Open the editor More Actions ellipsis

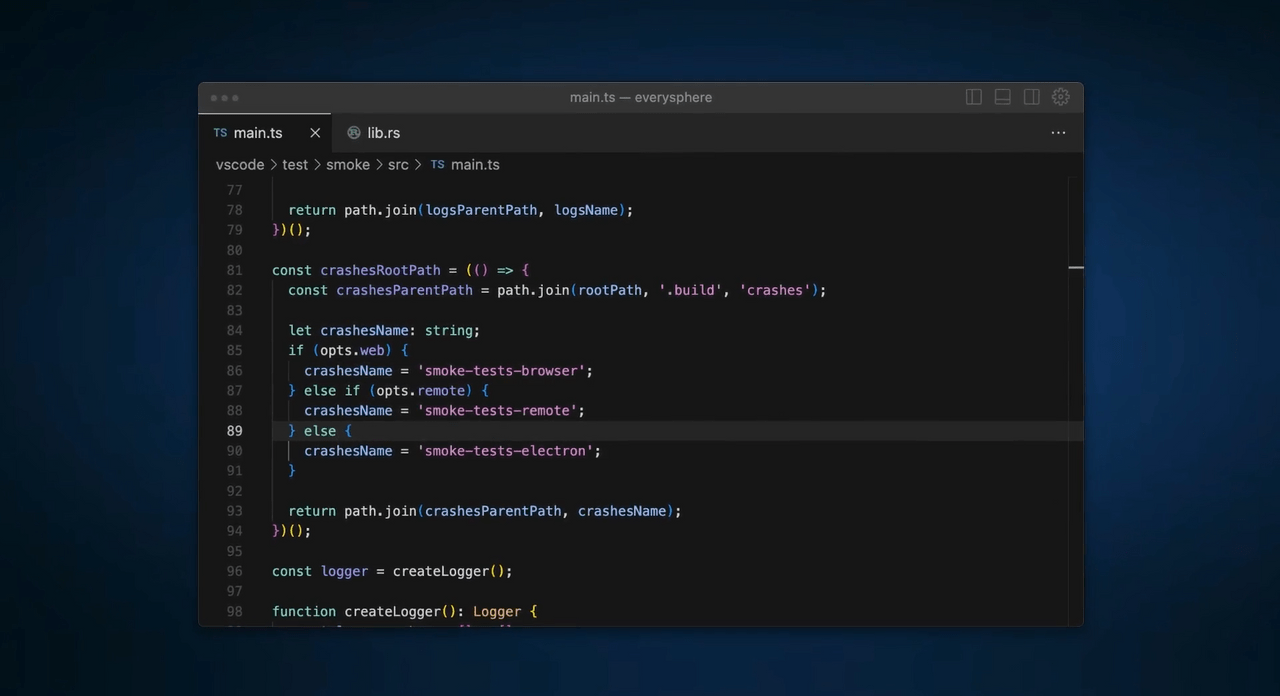pyautogui.click(x=1058, y=133)
